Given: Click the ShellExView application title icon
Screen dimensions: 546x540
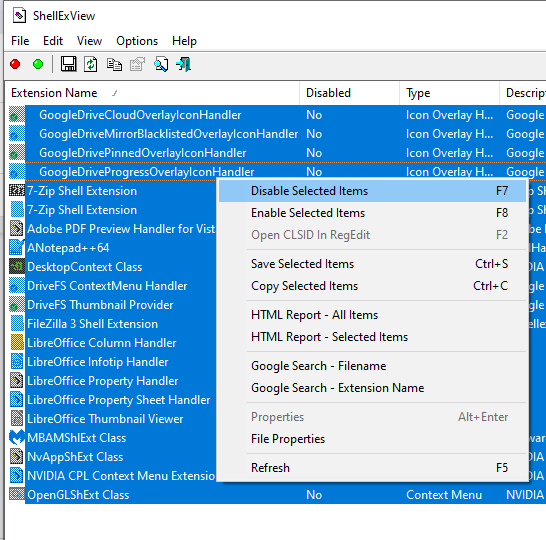Looking at the screenshot, I should (19, 16).
